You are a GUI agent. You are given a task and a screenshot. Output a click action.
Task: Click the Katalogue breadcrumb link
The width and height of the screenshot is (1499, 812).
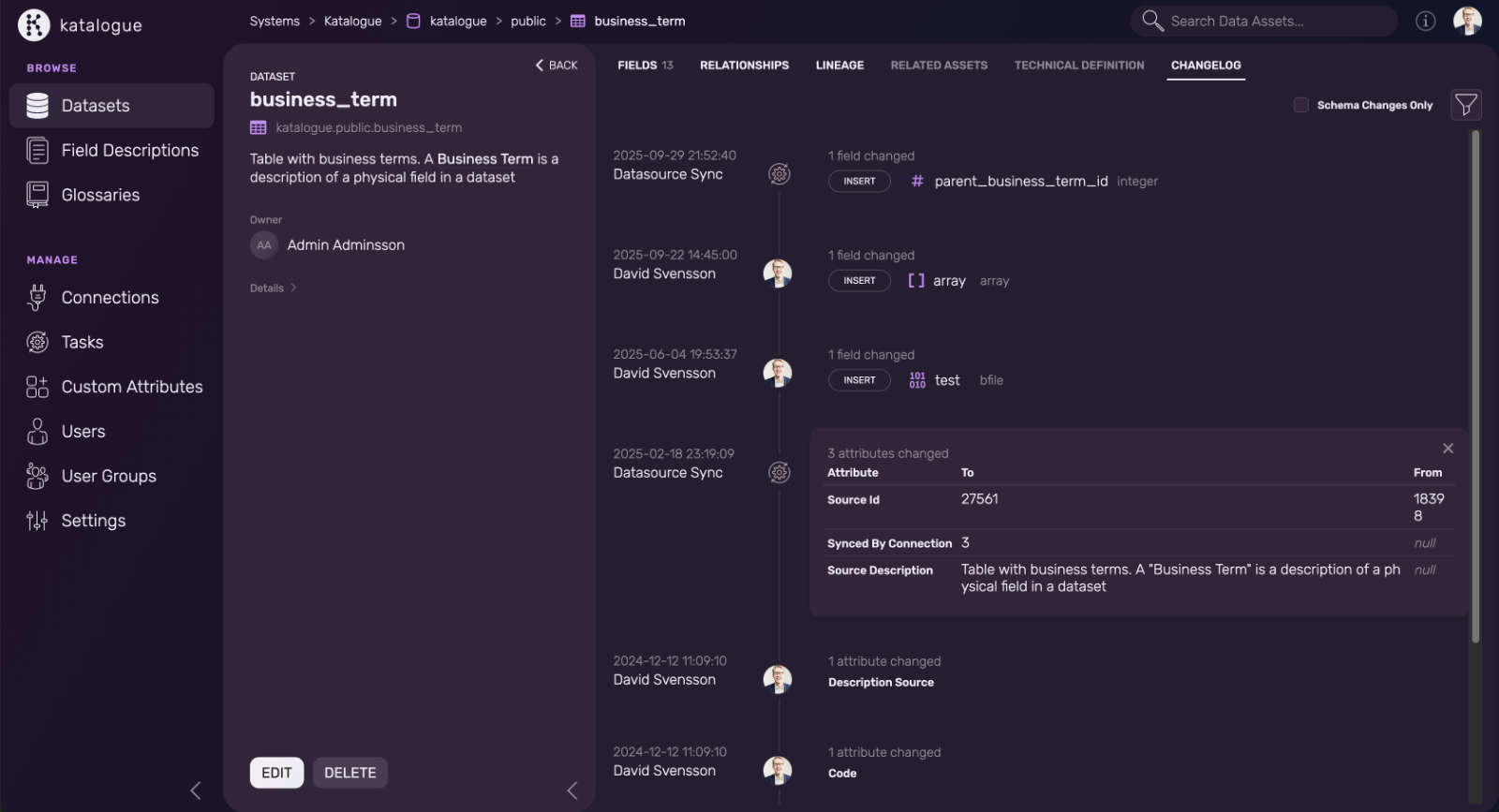tap(352, 21)
